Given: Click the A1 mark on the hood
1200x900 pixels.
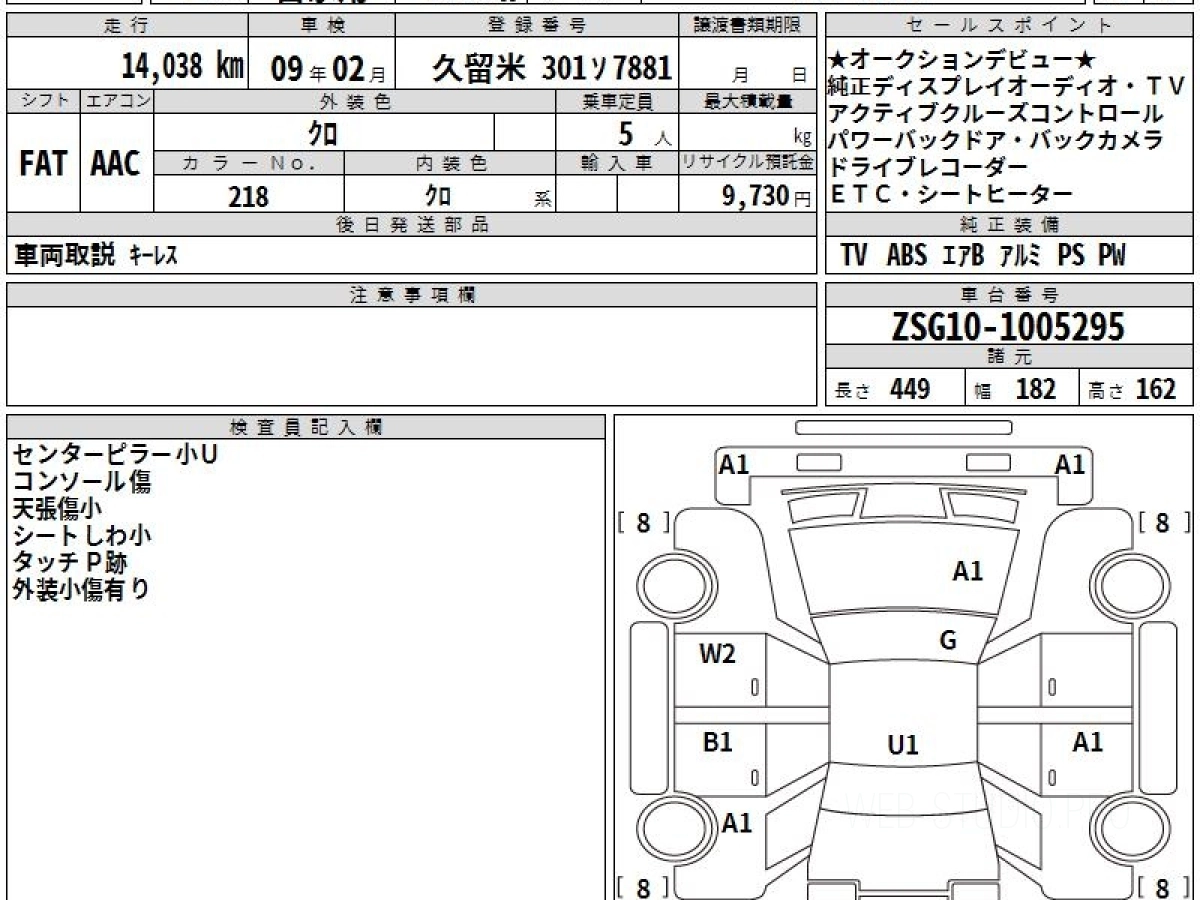Looking at the screenshot, I should [968, 571].
